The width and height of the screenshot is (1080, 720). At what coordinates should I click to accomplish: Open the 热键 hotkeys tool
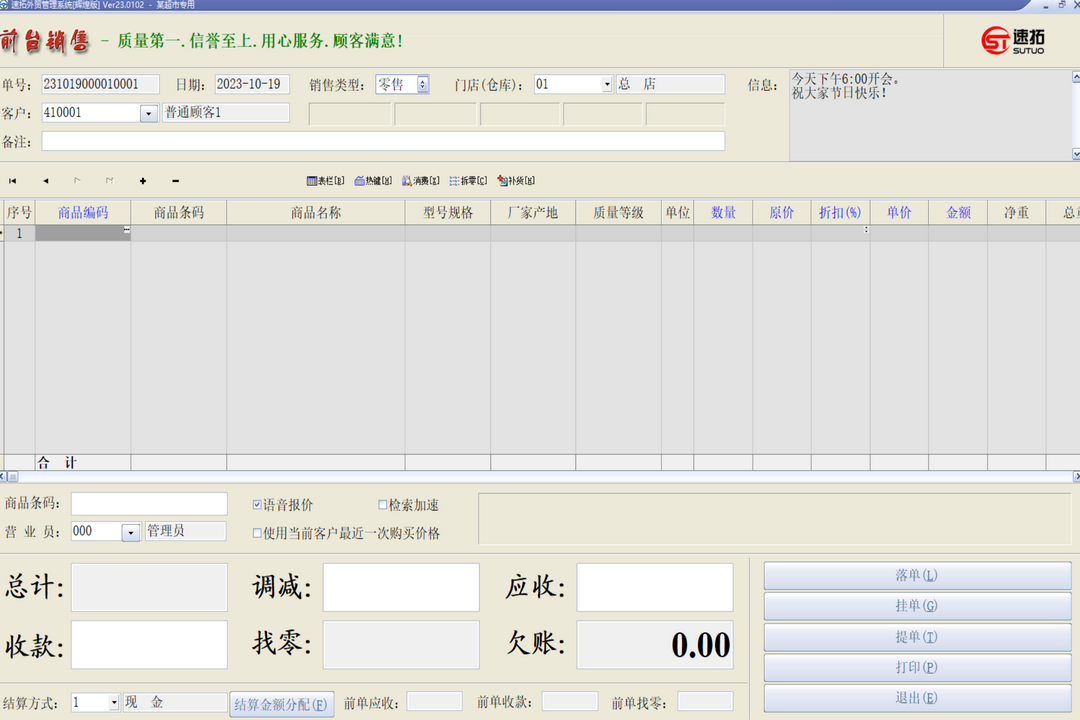click(x=373, y=181)
